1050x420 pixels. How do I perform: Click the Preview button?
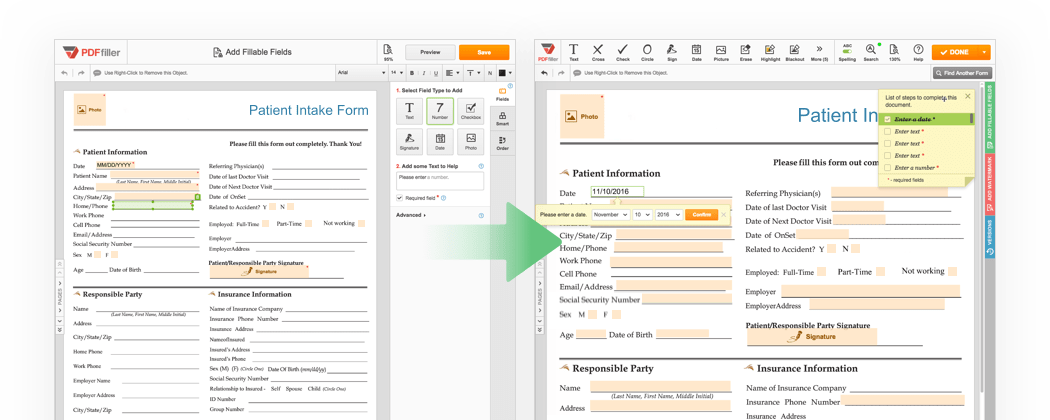coord(431,52)
